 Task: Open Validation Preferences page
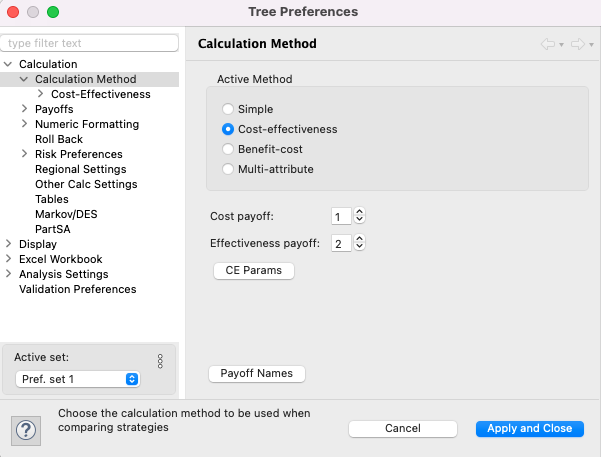tap(78, 289)
